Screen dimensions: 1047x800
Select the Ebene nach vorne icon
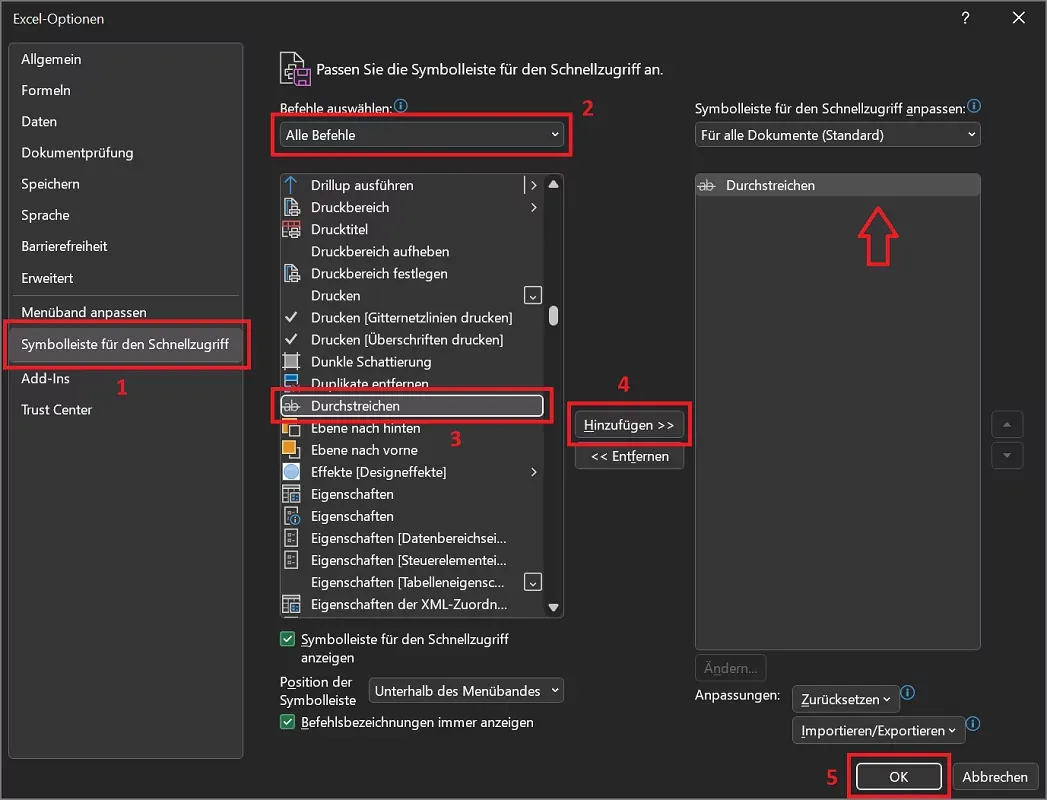pyautogui.click(x=292, y=450)
